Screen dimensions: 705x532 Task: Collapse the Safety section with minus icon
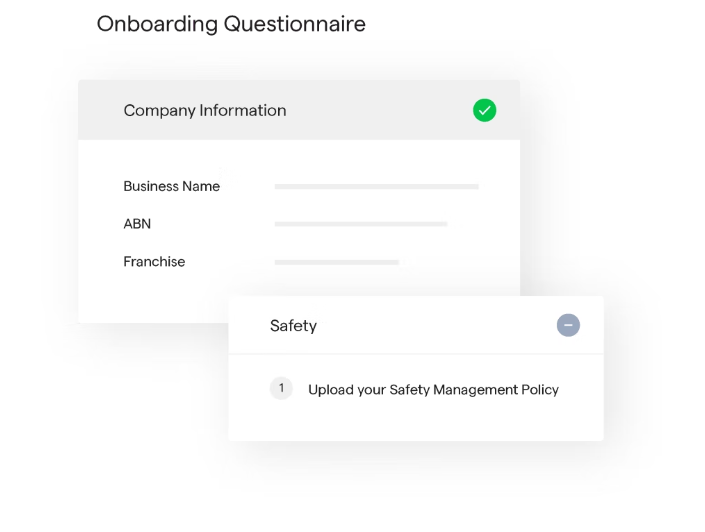(x=568, y=325)
